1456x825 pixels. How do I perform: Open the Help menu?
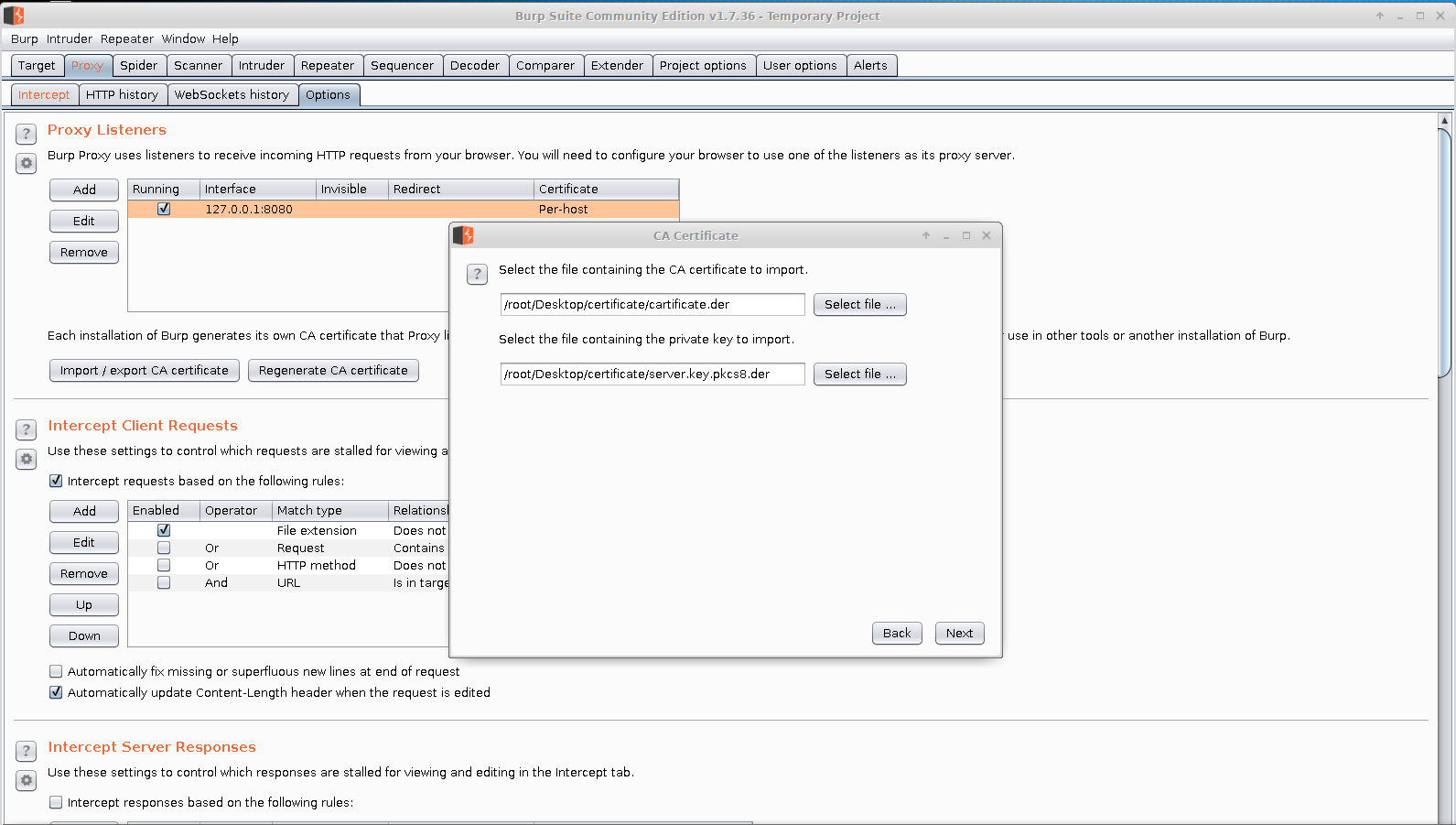(225, 38)
